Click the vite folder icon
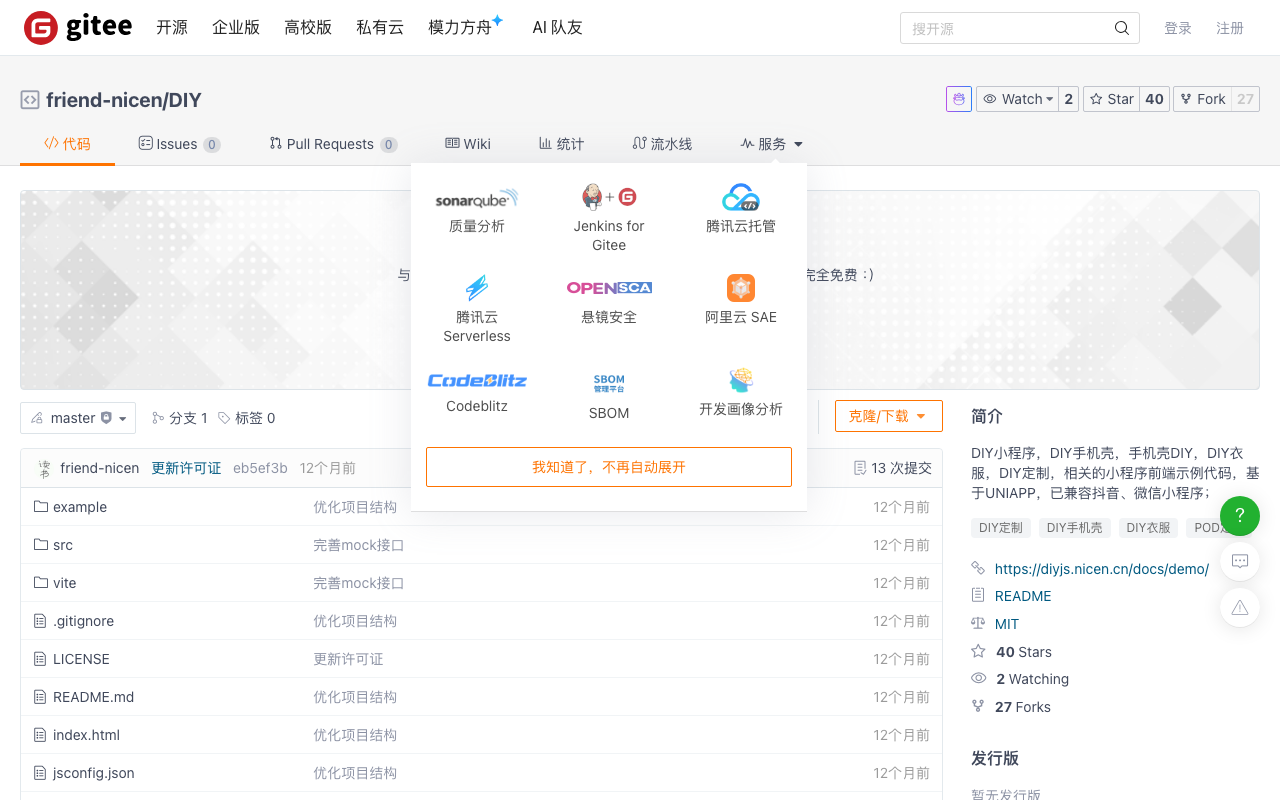This screenshot has width=1280, height=800. 41,583
